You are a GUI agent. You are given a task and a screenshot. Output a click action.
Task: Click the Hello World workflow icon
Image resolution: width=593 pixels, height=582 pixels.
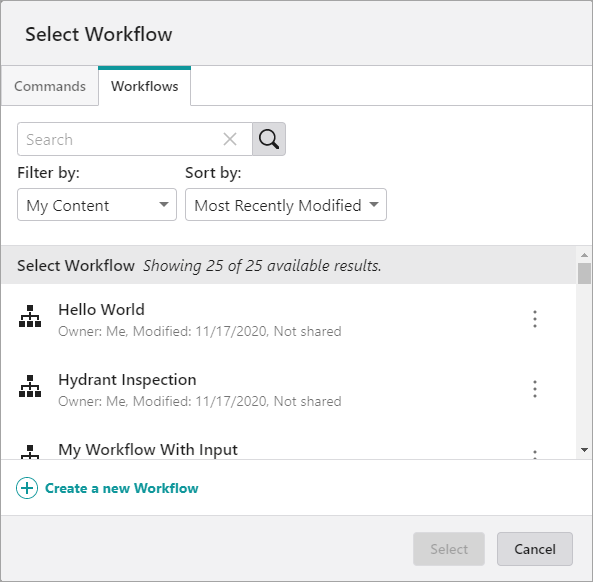pyautogui.click(x=30, y=316)
